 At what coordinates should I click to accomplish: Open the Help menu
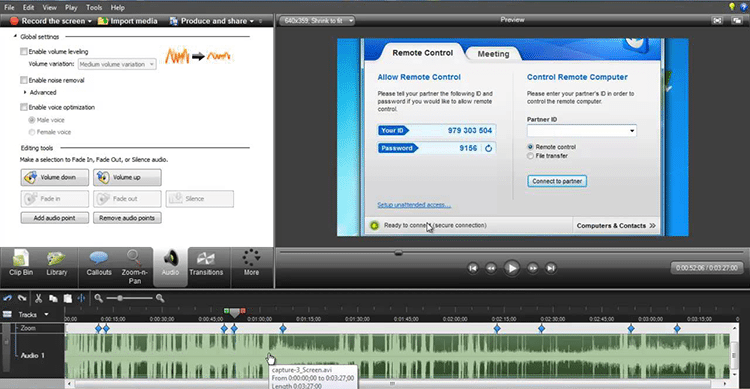[117, 7]
